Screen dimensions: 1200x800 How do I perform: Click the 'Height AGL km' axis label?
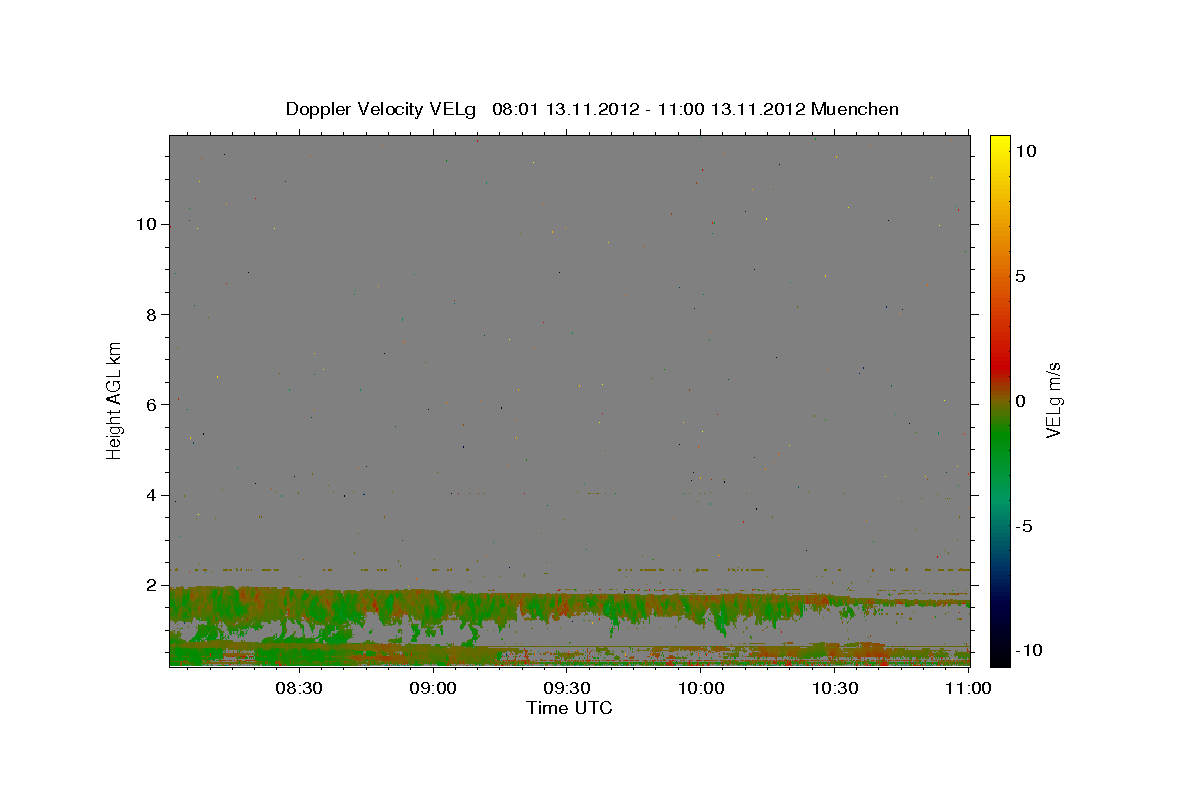click(x=115, y=400)
